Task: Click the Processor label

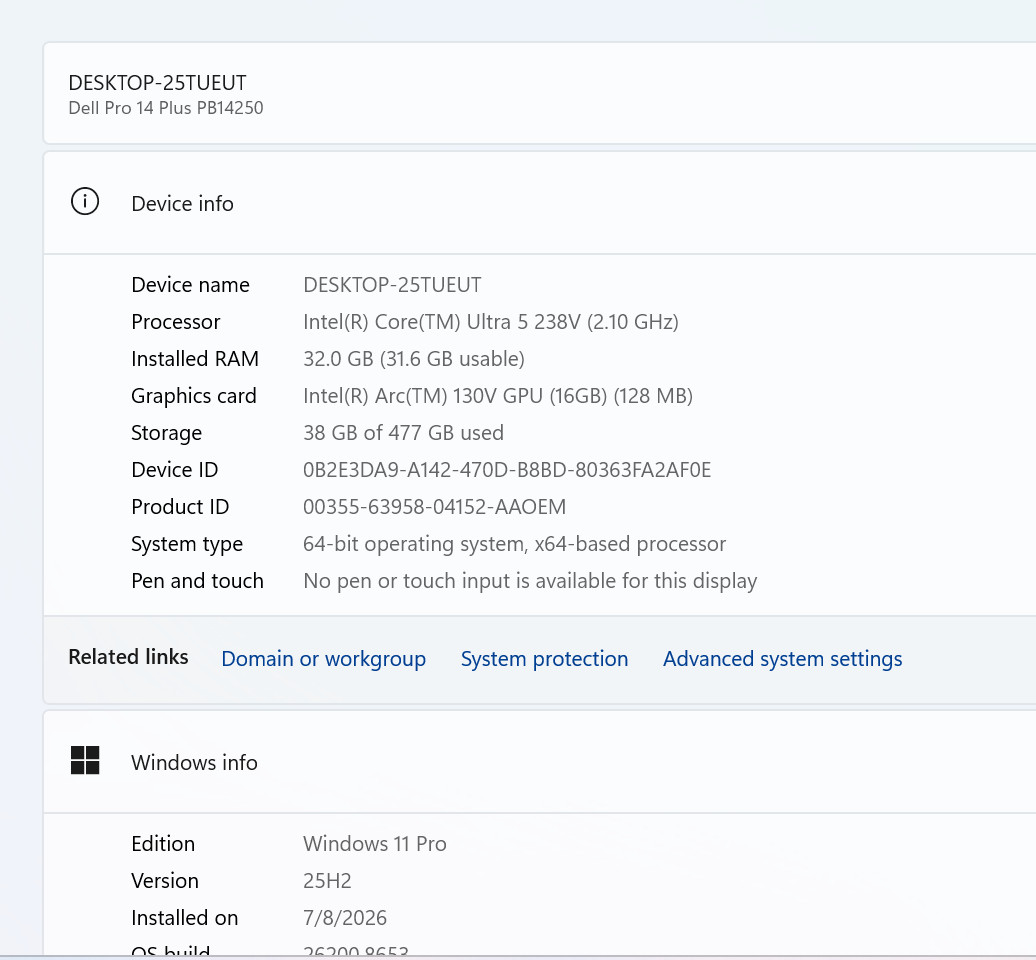Action: (176, 322)
